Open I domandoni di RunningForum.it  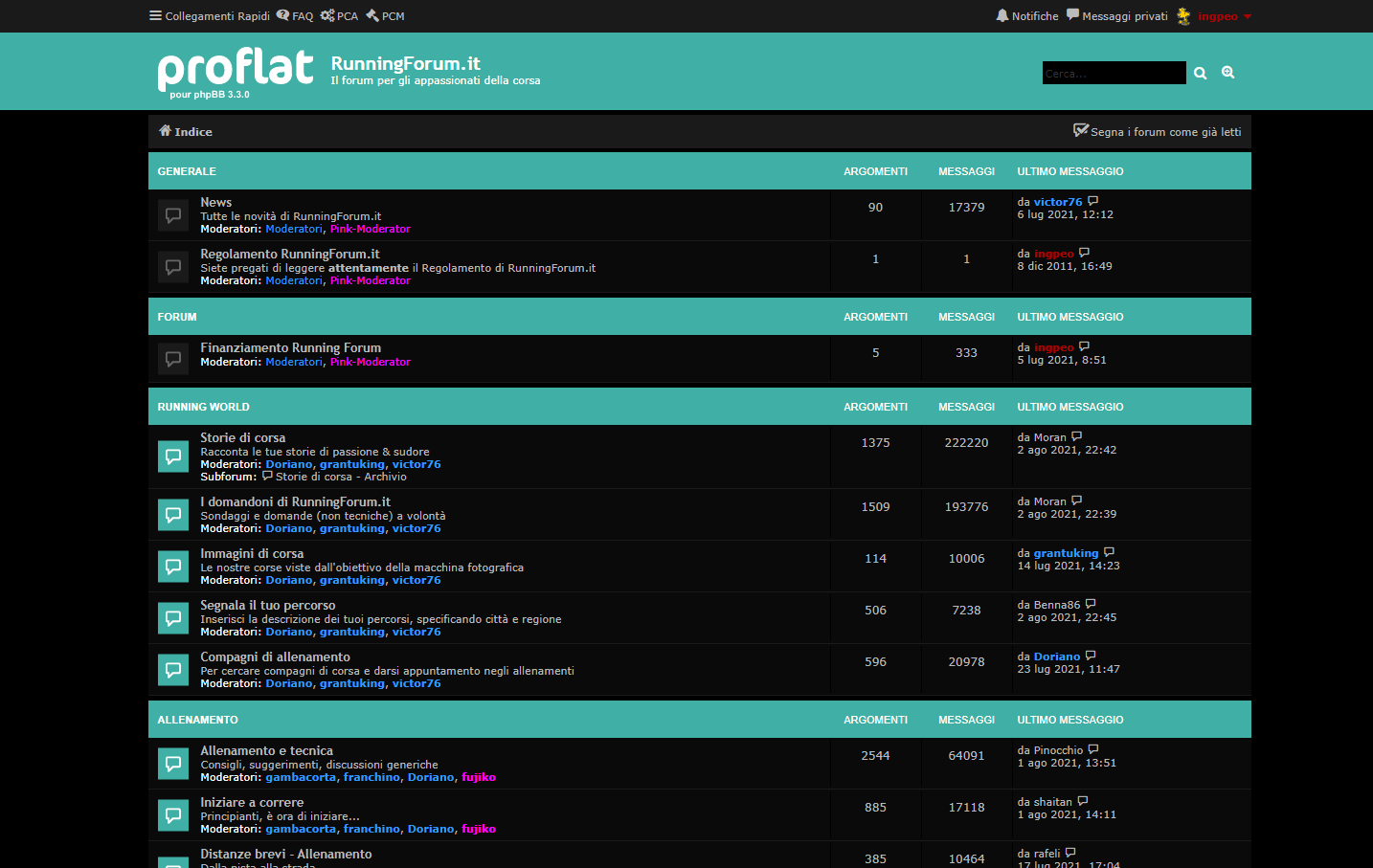(x=296, y=501)
